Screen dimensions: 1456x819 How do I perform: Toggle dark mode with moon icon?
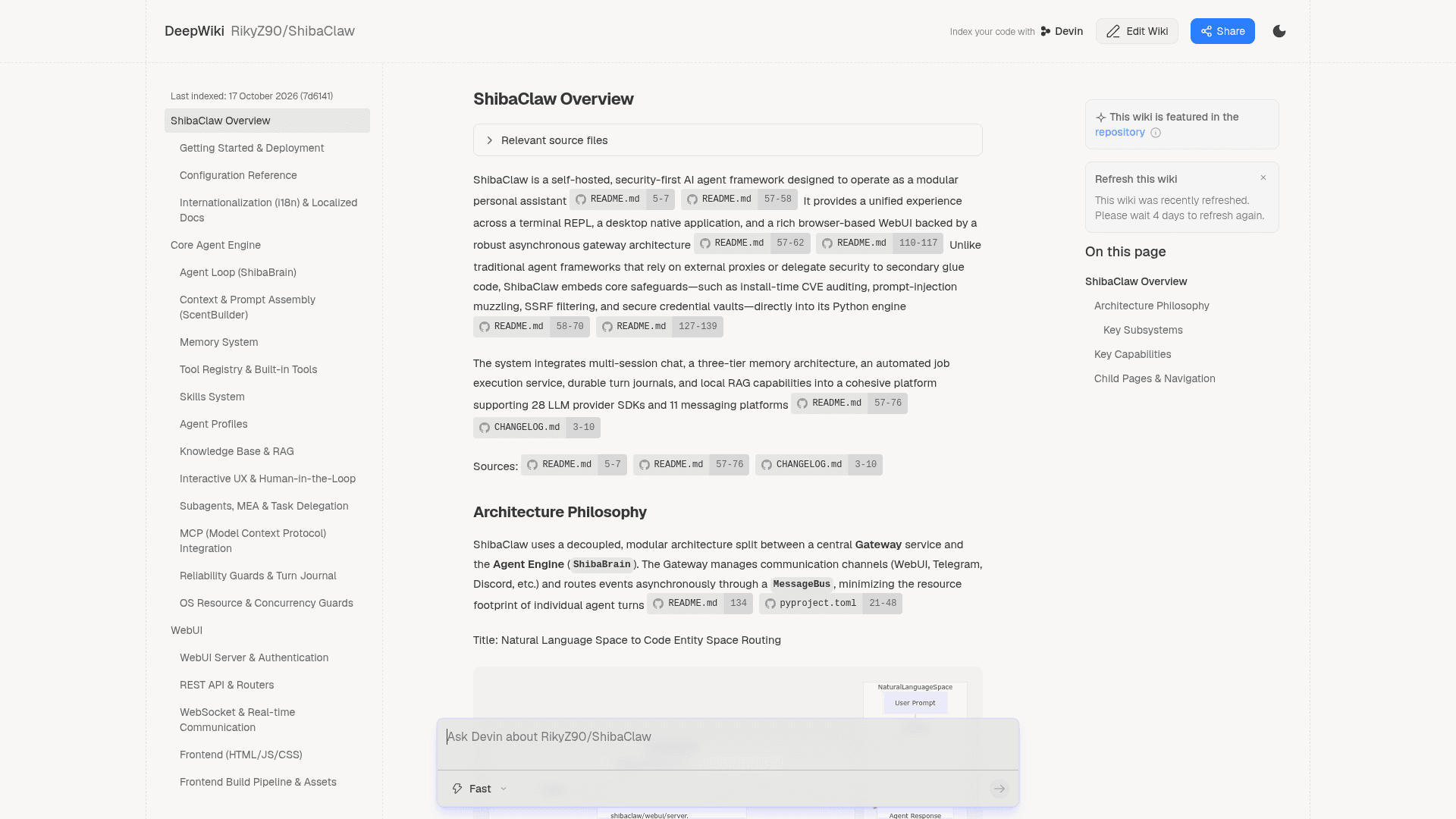click(1279, 31)
